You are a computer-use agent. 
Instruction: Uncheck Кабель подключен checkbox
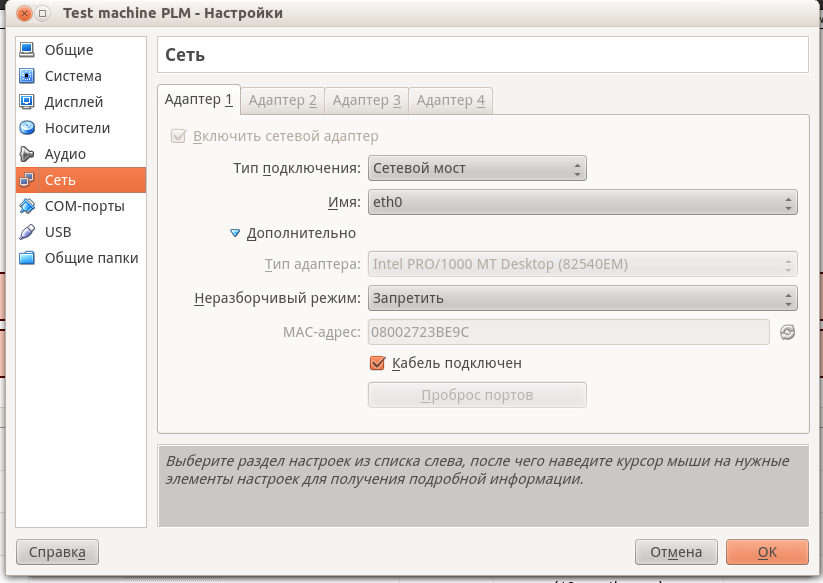[x=378, y=363]
